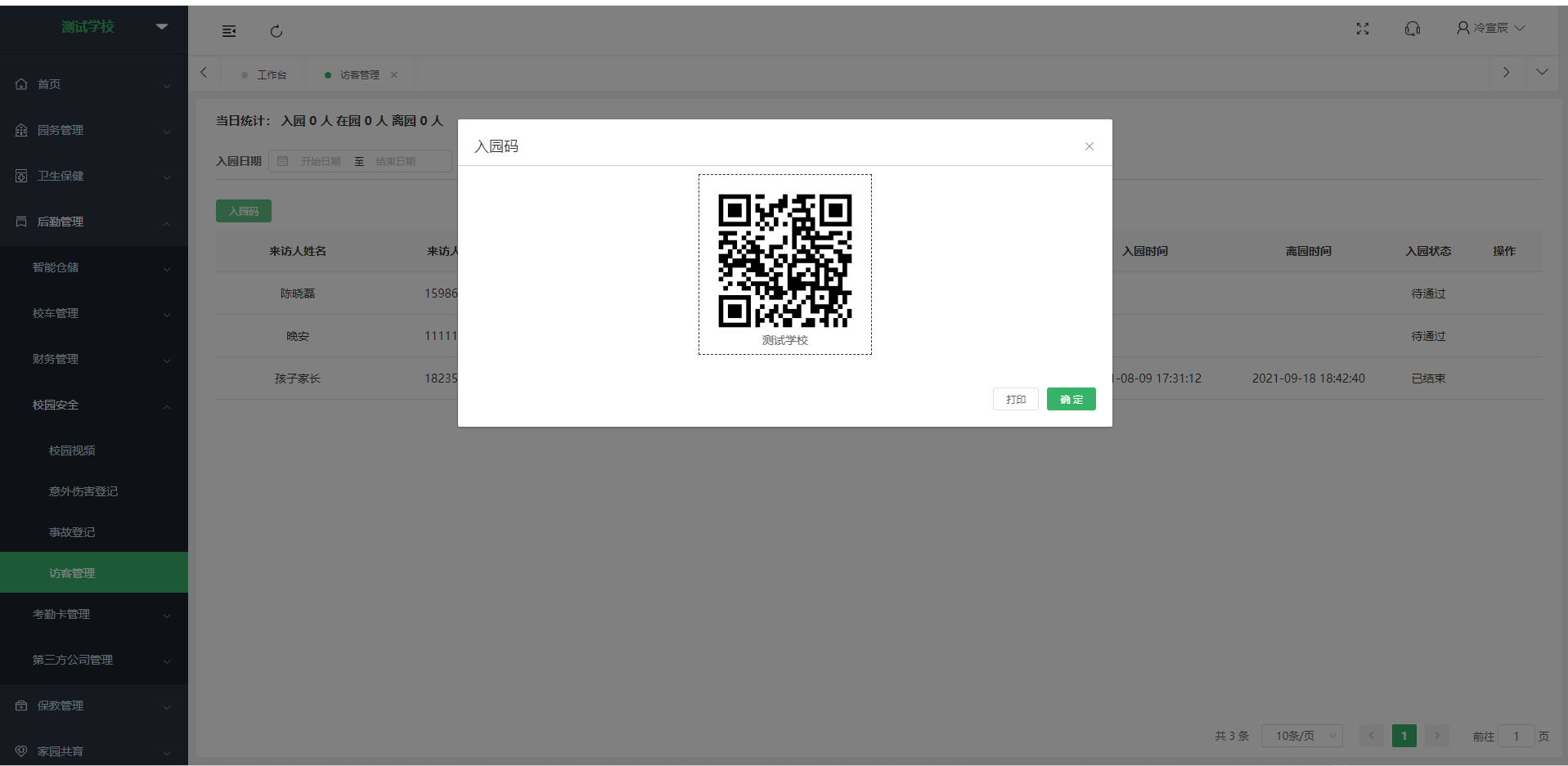Select page 1 in pagination
1568x766 pixels.
[x=1404, y=736]
